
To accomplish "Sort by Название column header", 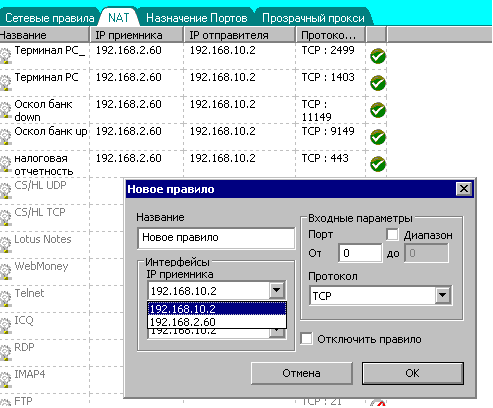I will click(44, 35).
